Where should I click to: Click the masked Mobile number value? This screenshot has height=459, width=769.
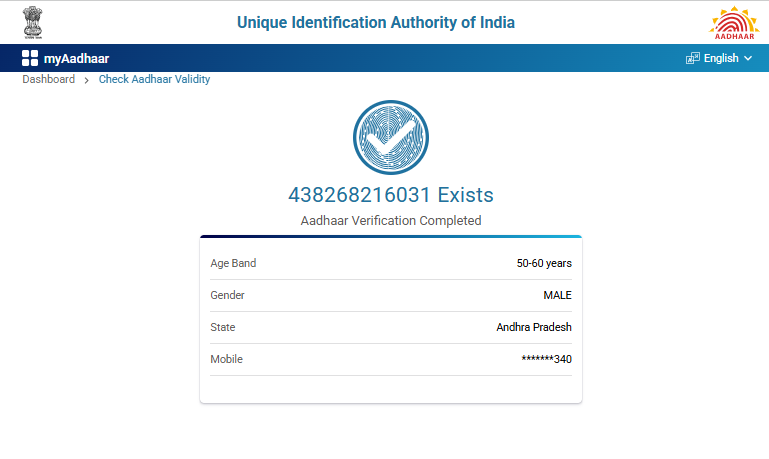(x=546, y=359)
